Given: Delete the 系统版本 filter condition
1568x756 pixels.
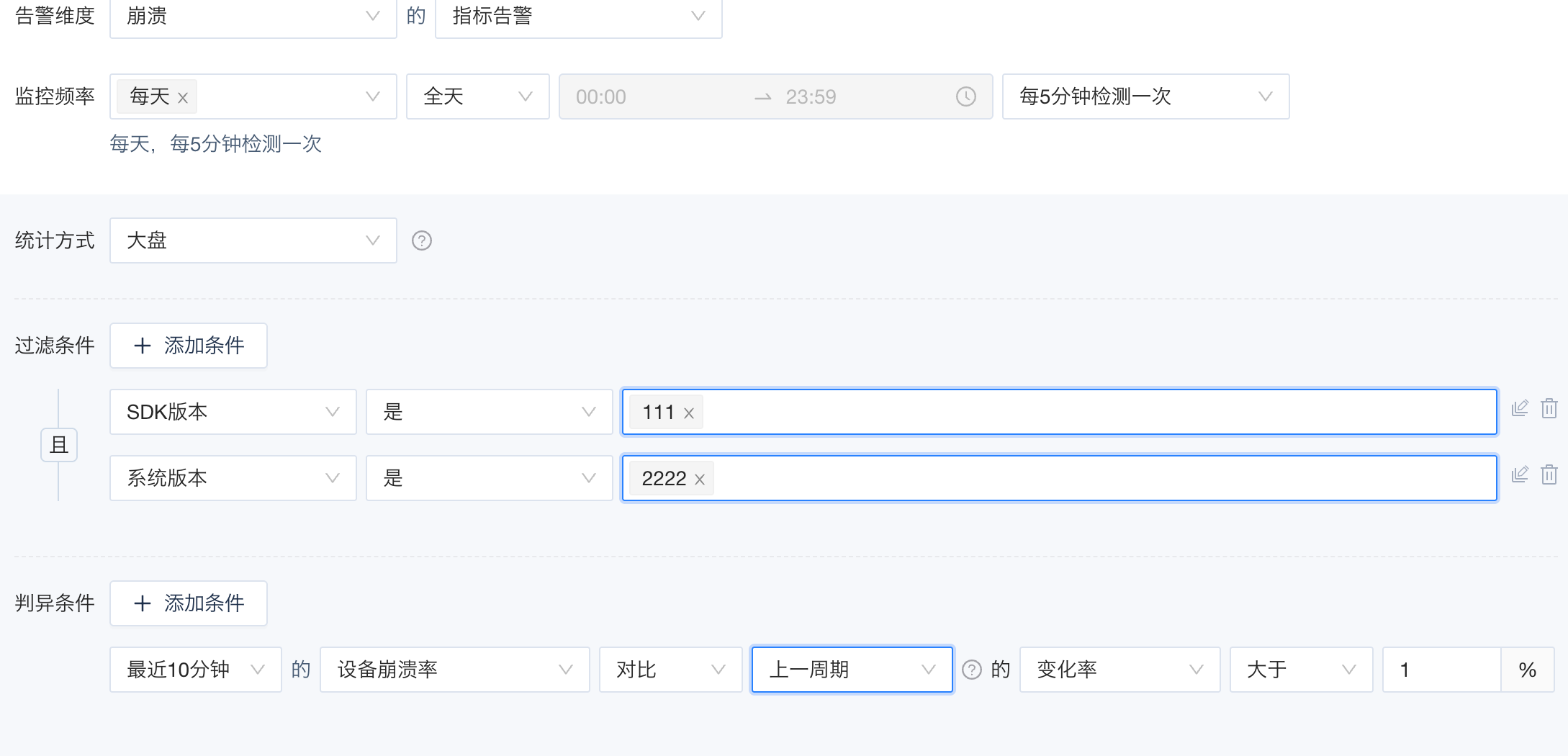Looking at the screenshot, I should coord(1549,475).
